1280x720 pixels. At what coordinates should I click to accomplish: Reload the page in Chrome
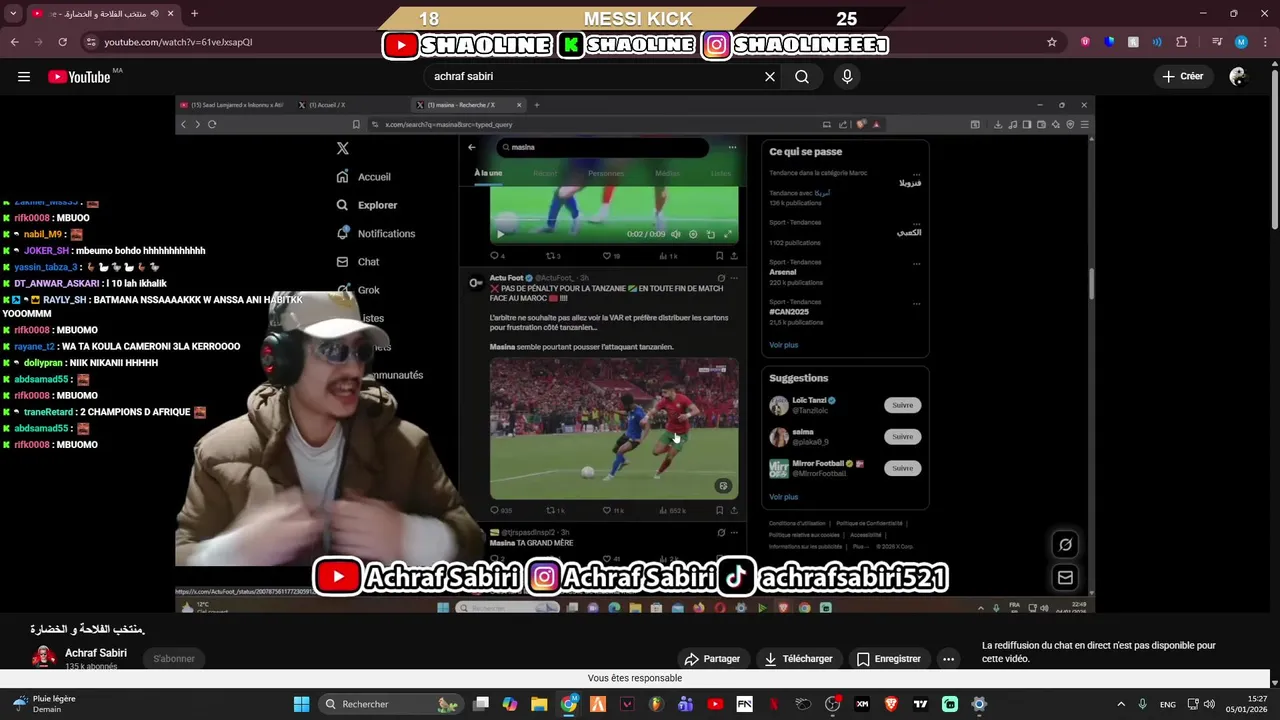point(62,42)
